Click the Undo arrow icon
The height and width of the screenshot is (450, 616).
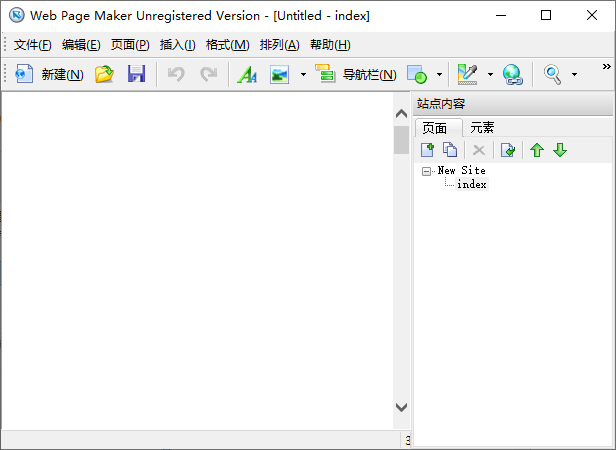pos(176,73)
